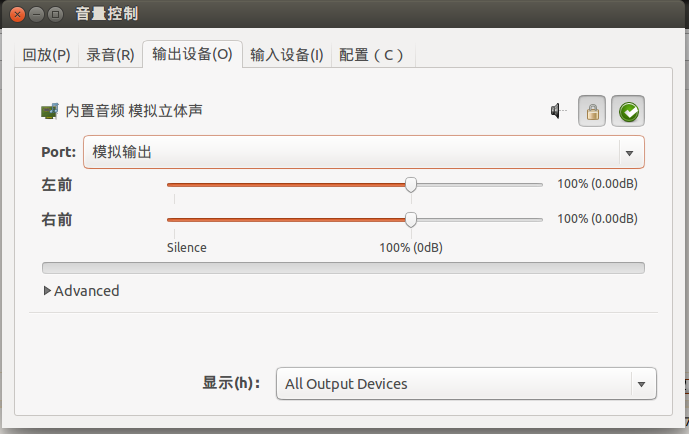Click the sound card icon beside 内置音频
689x434 pixels.
50,111
